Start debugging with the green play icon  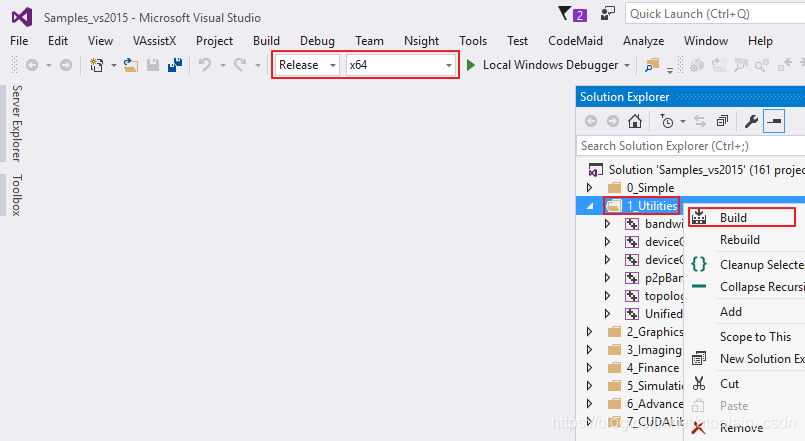click(470, 65)
